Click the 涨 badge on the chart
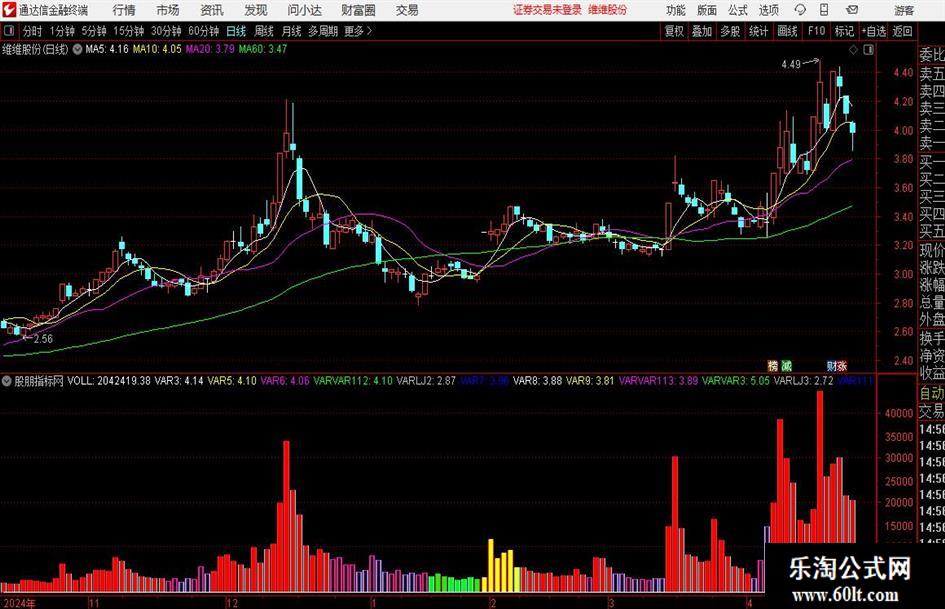 [842, 365]
